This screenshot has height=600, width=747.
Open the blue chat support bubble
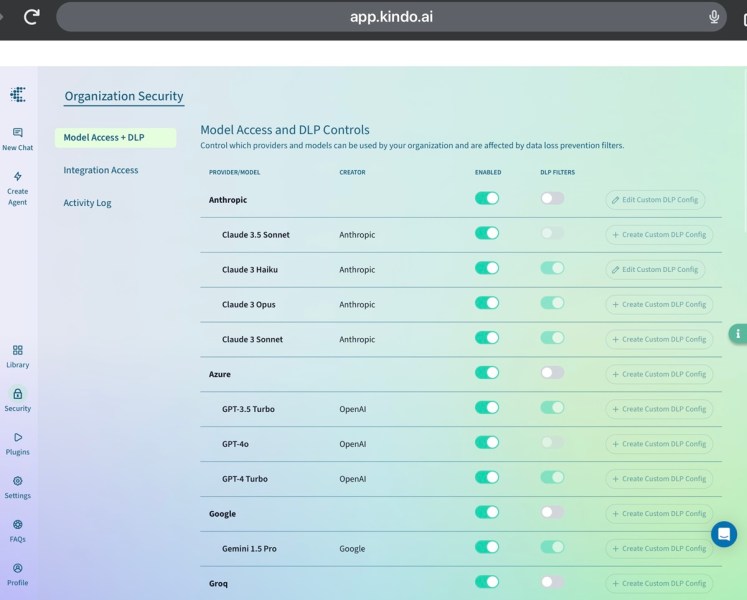pyautogui.click(x=724, y=534)
